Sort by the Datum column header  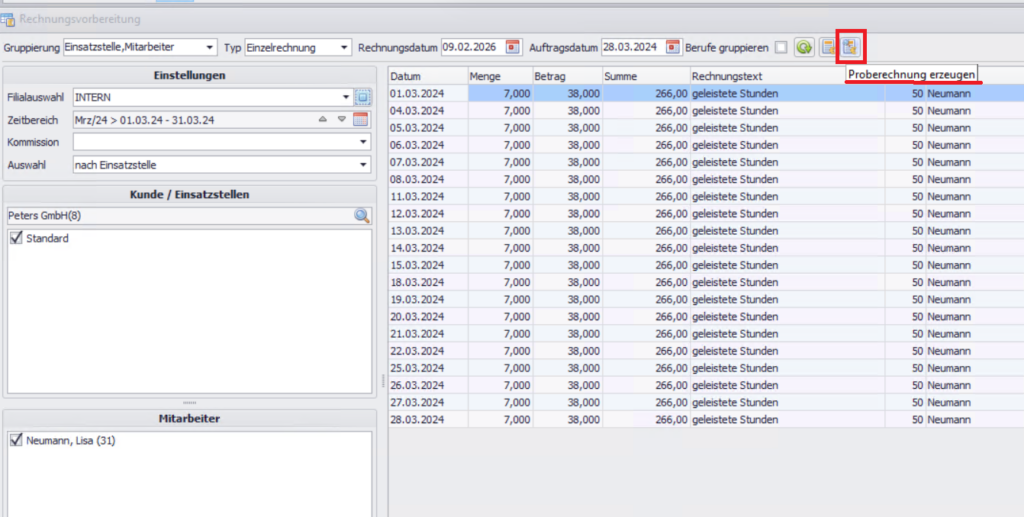427,76
